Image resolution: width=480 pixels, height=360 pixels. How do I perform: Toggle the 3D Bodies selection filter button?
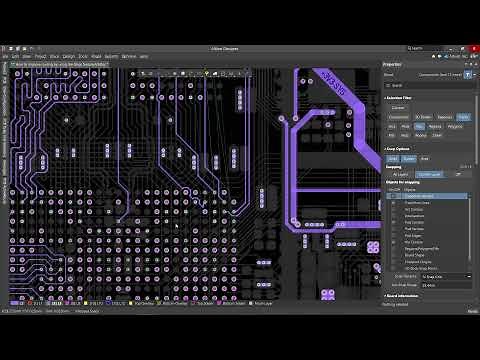(424, 117)
